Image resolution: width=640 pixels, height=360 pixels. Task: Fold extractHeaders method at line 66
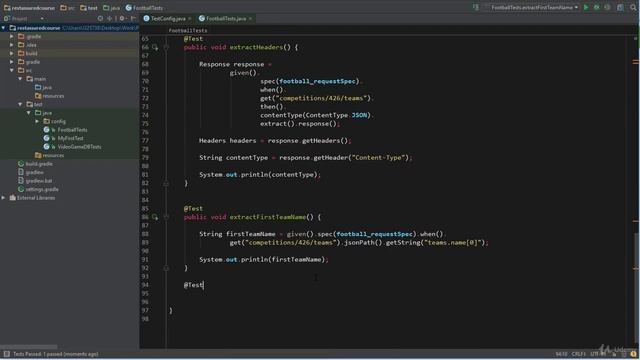click(x=166, y=47)
